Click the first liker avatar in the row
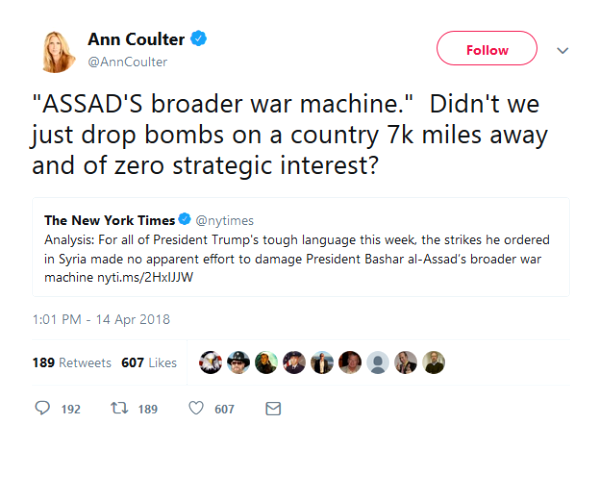 coord(211,362)
